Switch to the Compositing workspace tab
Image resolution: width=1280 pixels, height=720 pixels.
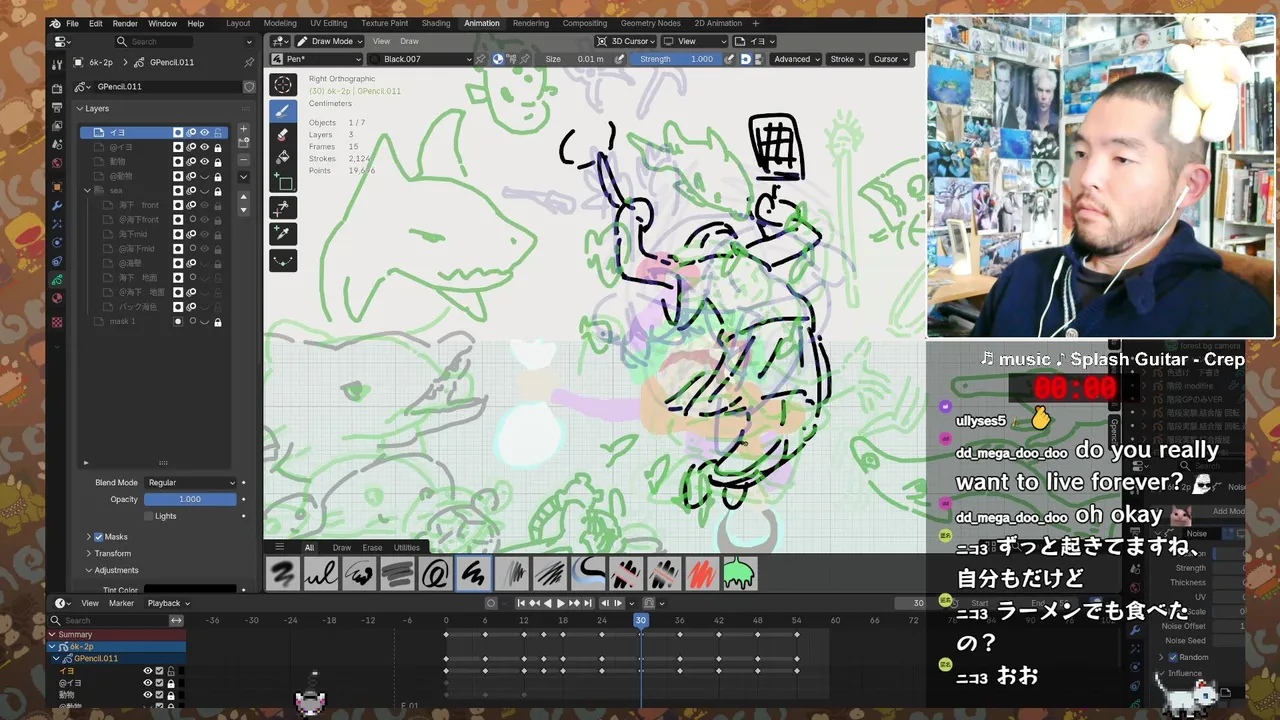584,23
